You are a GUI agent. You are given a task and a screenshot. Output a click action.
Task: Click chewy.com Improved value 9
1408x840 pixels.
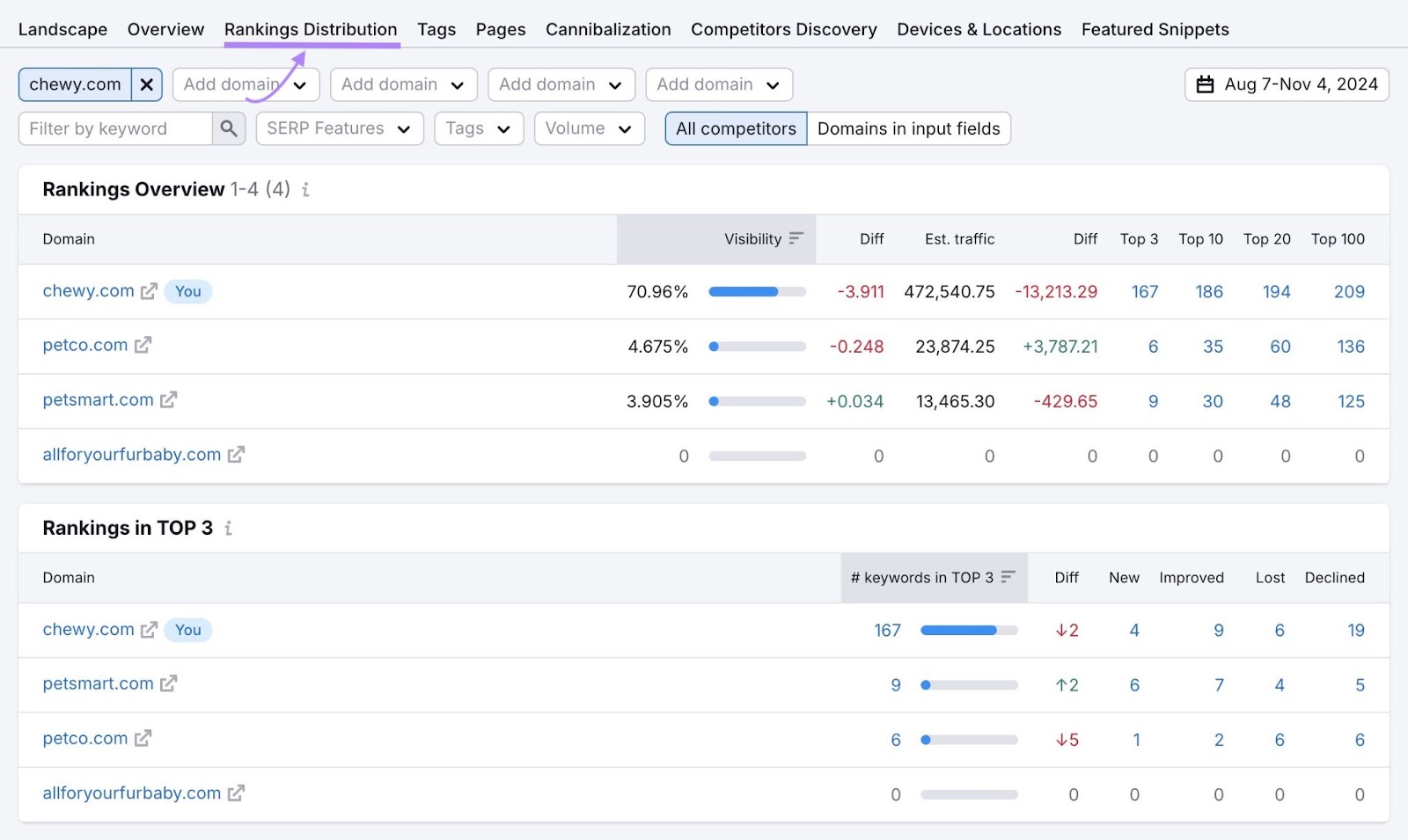1219,631
